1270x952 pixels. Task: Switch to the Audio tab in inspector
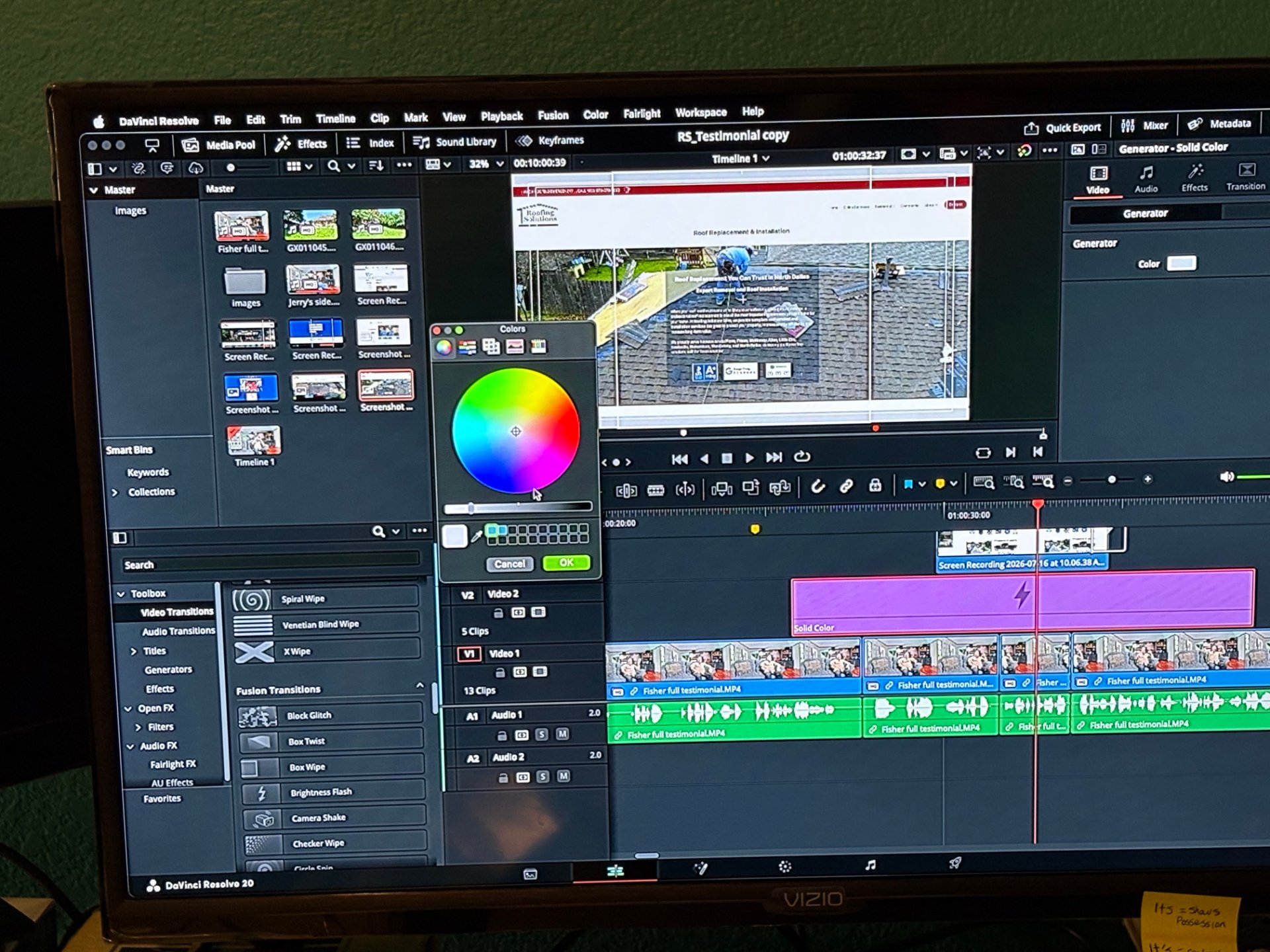click(1146, 179)
